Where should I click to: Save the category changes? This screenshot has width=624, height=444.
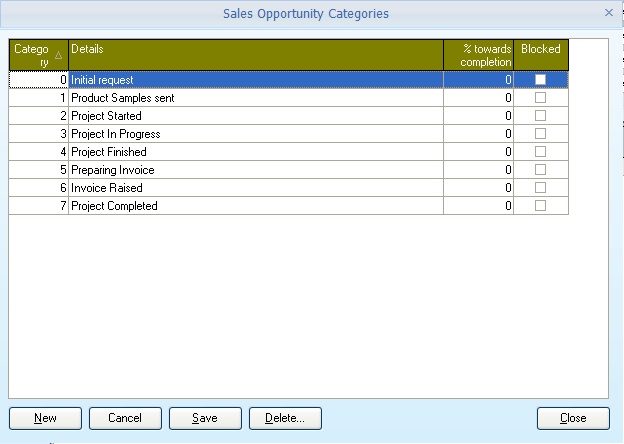point(204,418)
